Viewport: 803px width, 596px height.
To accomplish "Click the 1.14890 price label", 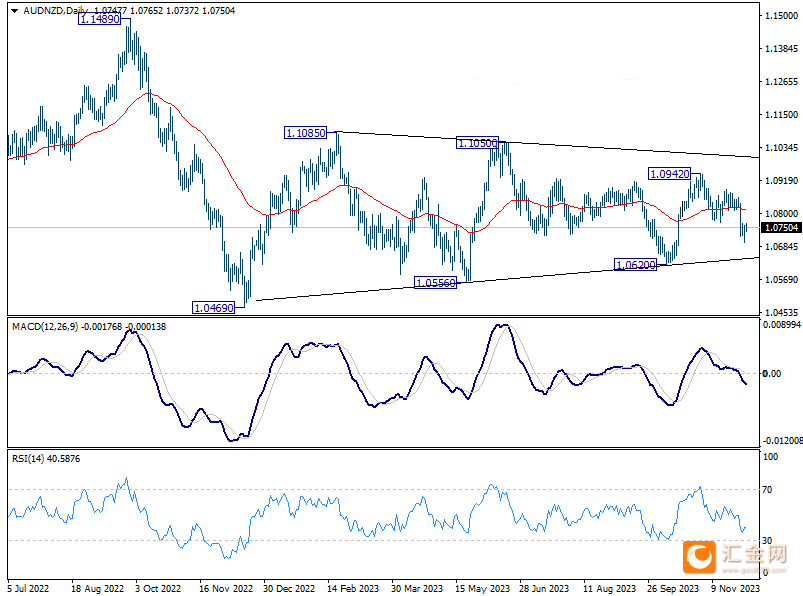I will click(100, 19).
